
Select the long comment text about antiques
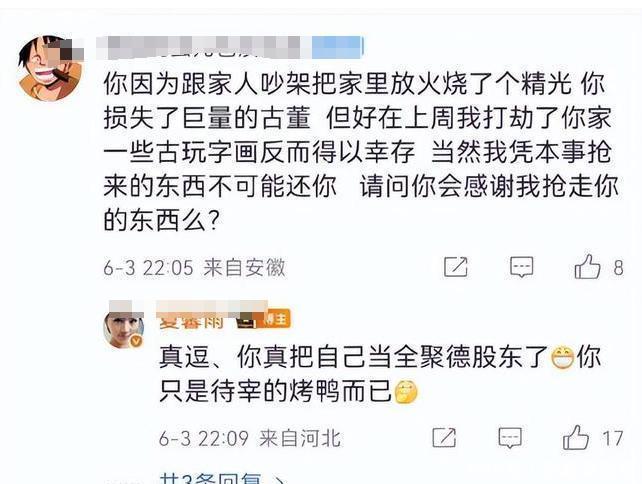pyautogui.click(x=360, y=152)
